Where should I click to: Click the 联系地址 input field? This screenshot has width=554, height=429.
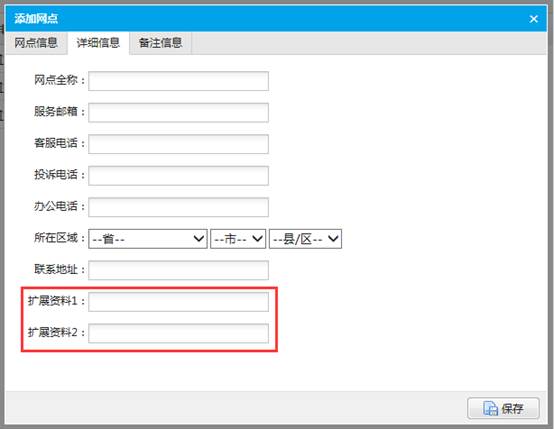point(178,270)
